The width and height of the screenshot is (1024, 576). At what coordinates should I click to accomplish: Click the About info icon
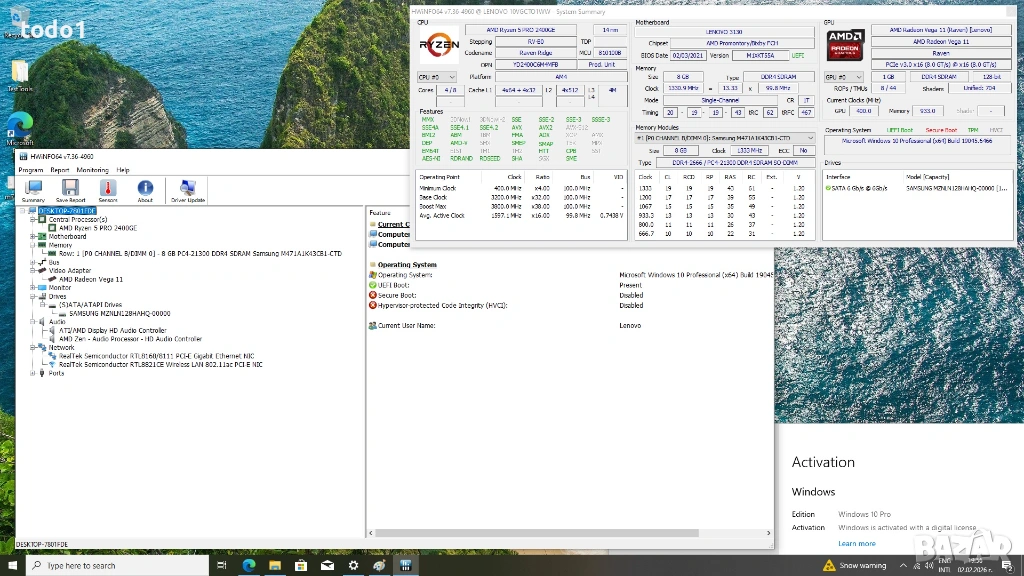tap(145, 190)
